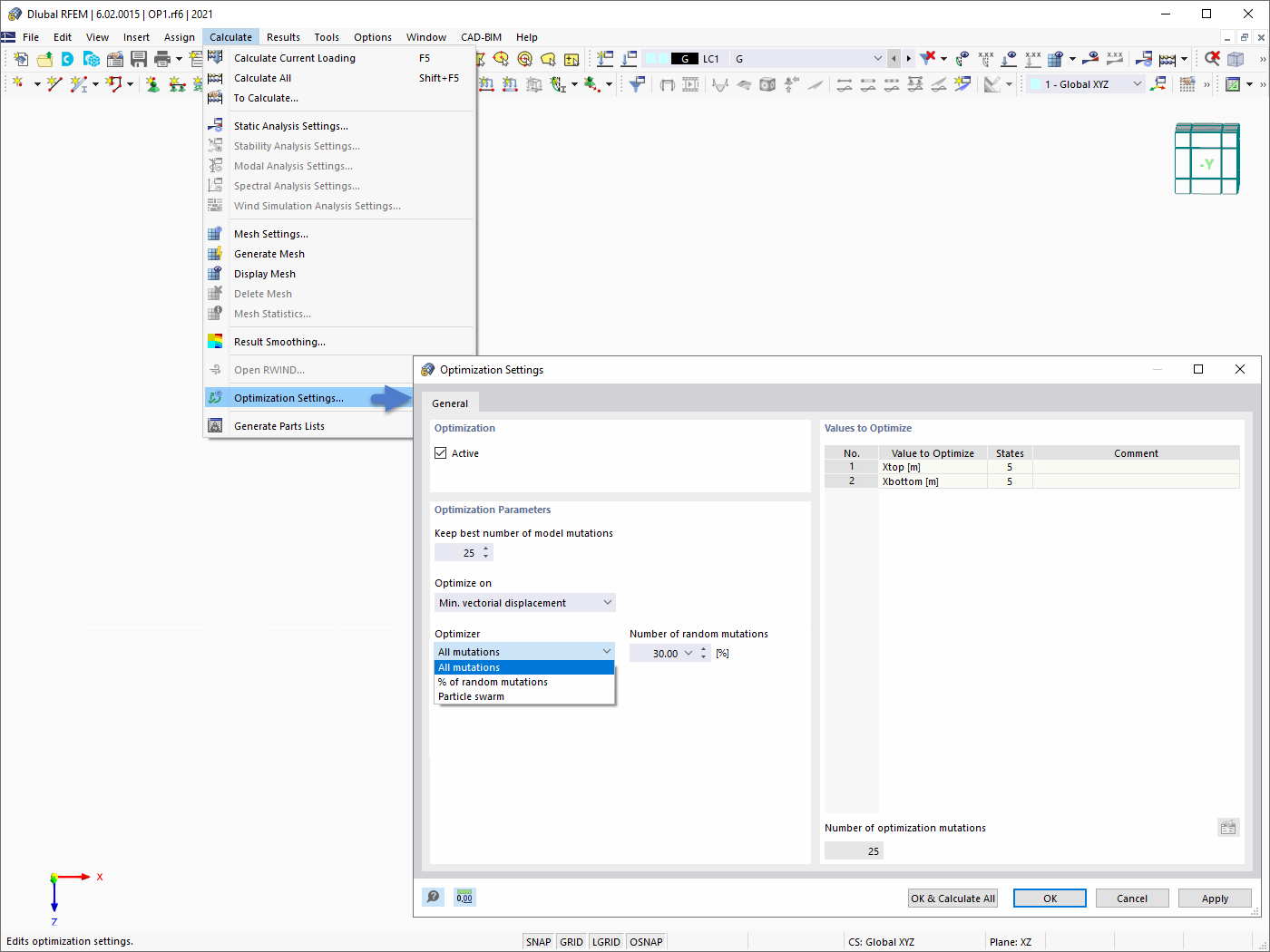
Task: Toggle the Active optimization checkbox
Action: click(441, 453)
